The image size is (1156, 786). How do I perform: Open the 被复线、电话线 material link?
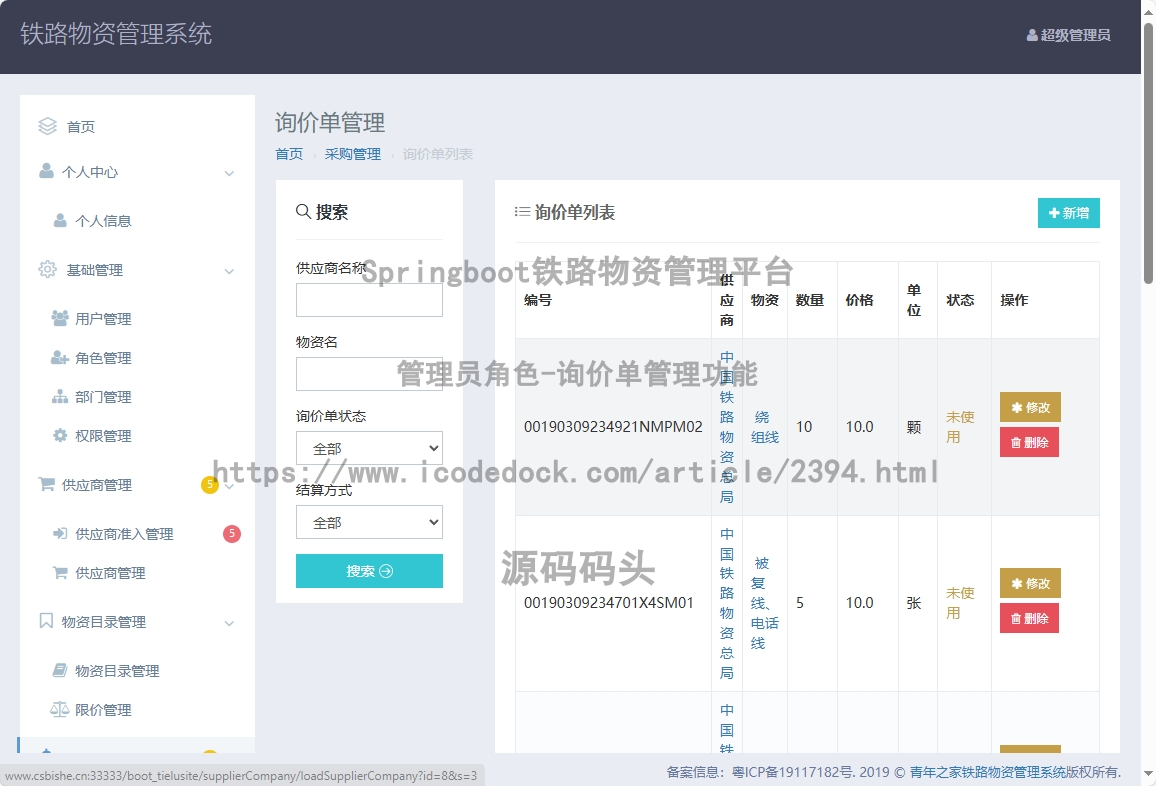(765, 603)
